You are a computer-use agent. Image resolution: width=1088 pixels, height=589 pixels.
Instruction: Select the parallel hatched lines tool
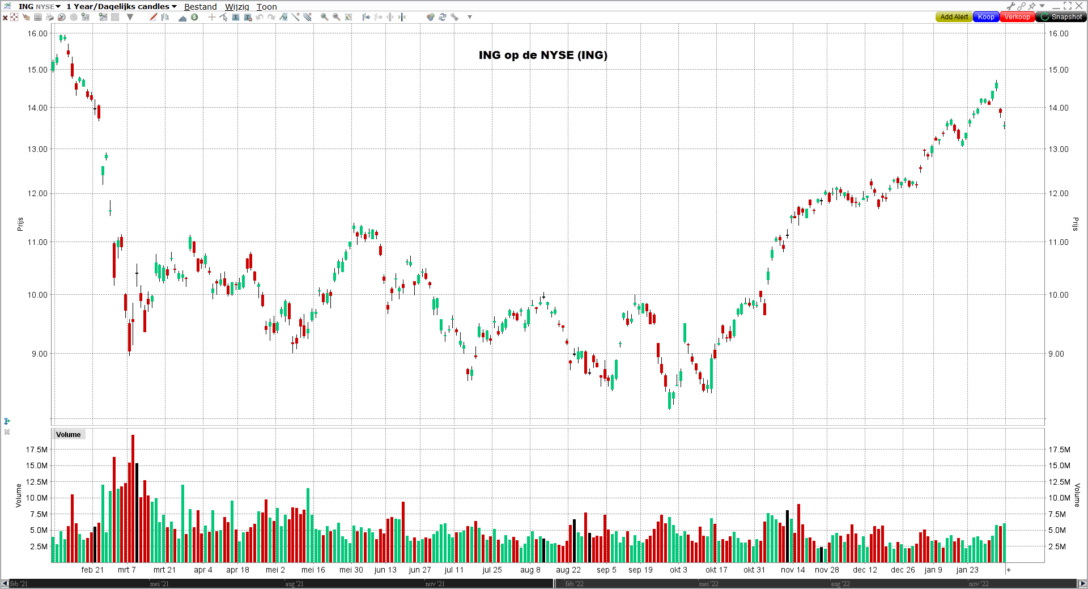click(x=307, y=17)
